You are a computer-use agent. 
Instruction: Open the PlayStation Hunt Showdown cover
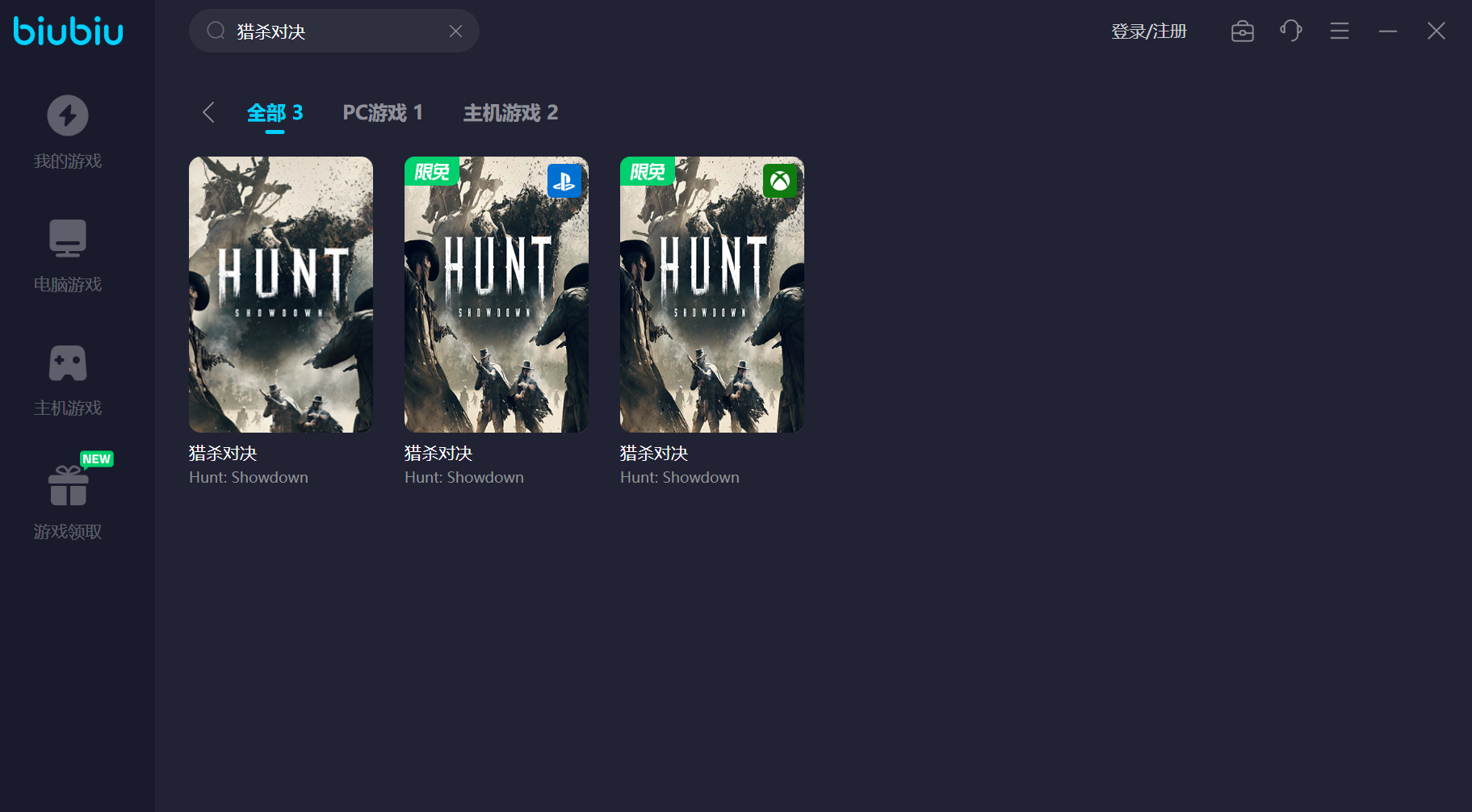tap(497, 295)
